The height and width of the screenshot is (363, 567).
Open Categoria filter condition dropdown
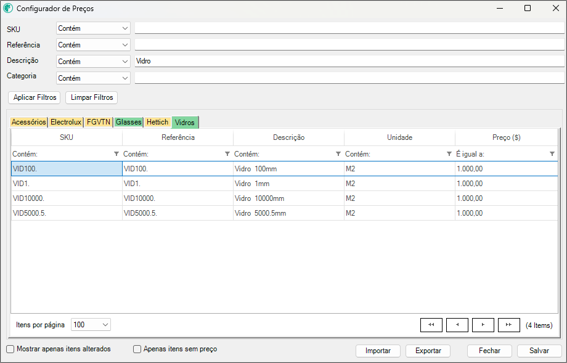coord(93,78)
